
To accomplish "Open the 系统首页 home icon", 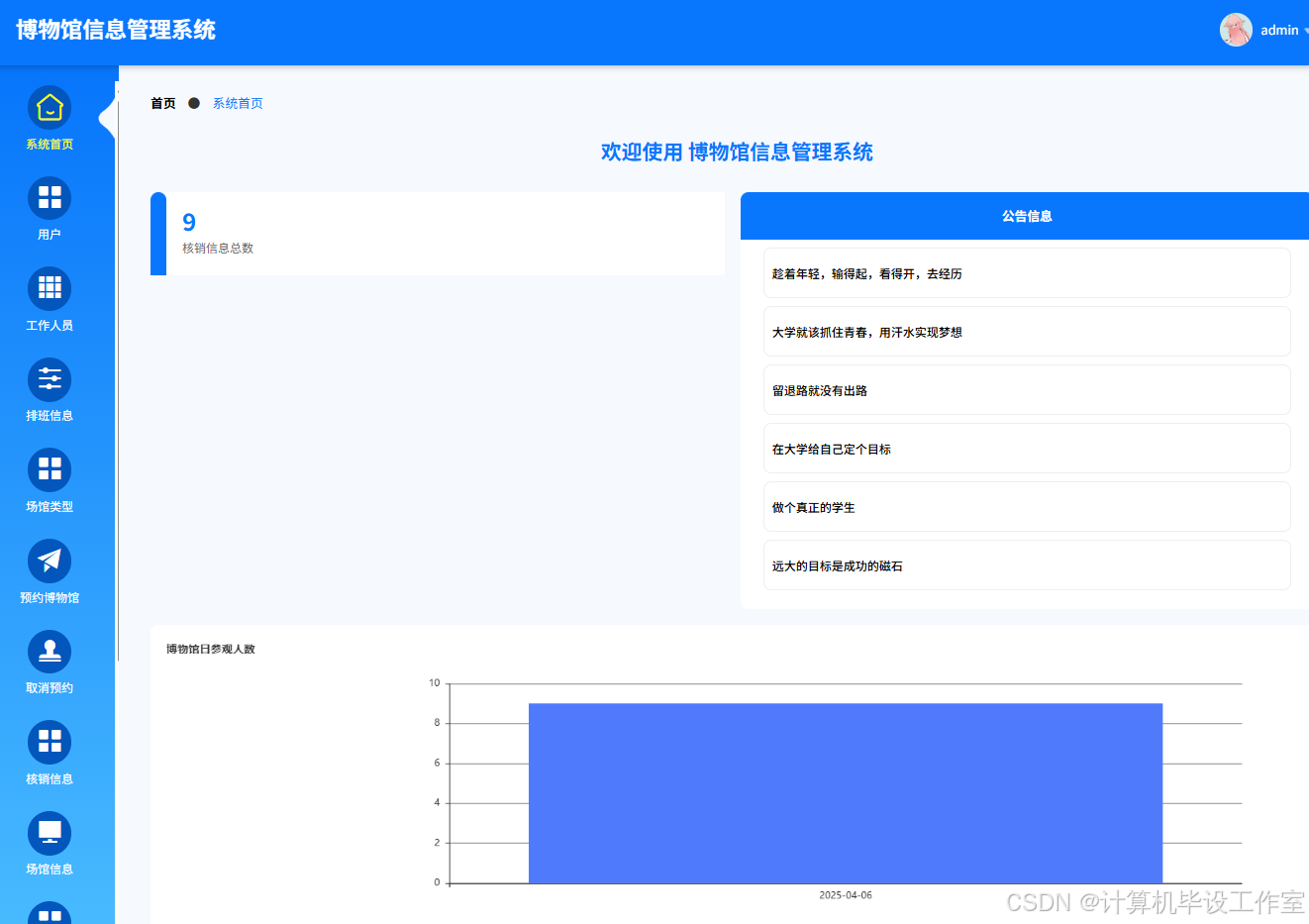I will pos(50,108).
